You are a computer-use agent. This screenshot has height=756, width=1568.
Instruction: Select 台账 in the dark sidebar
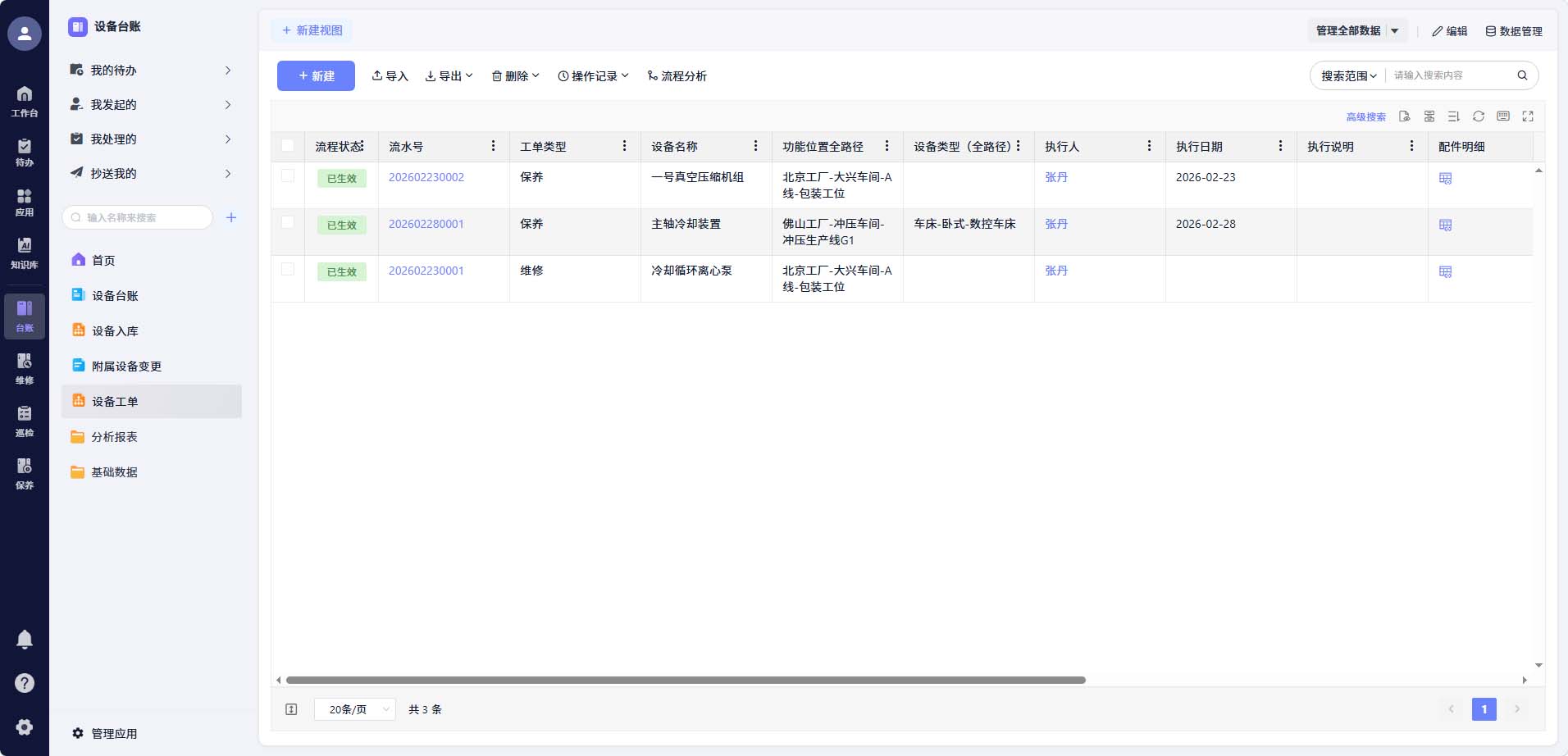pos(25,317)
